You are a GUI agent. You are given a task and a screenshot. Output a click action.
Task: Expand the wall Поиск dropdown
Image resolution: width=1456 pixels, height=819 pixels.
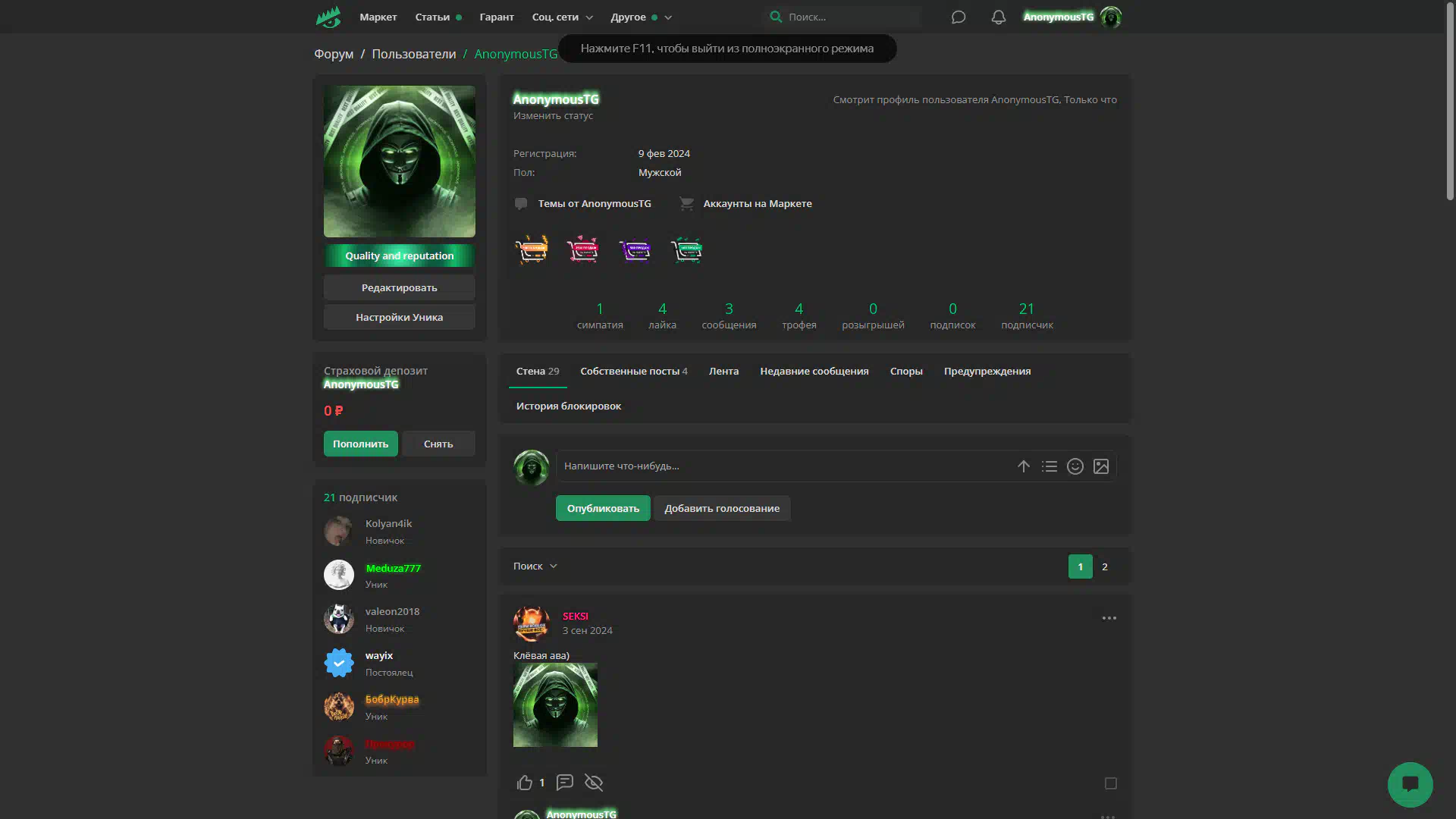coord(535,566)
